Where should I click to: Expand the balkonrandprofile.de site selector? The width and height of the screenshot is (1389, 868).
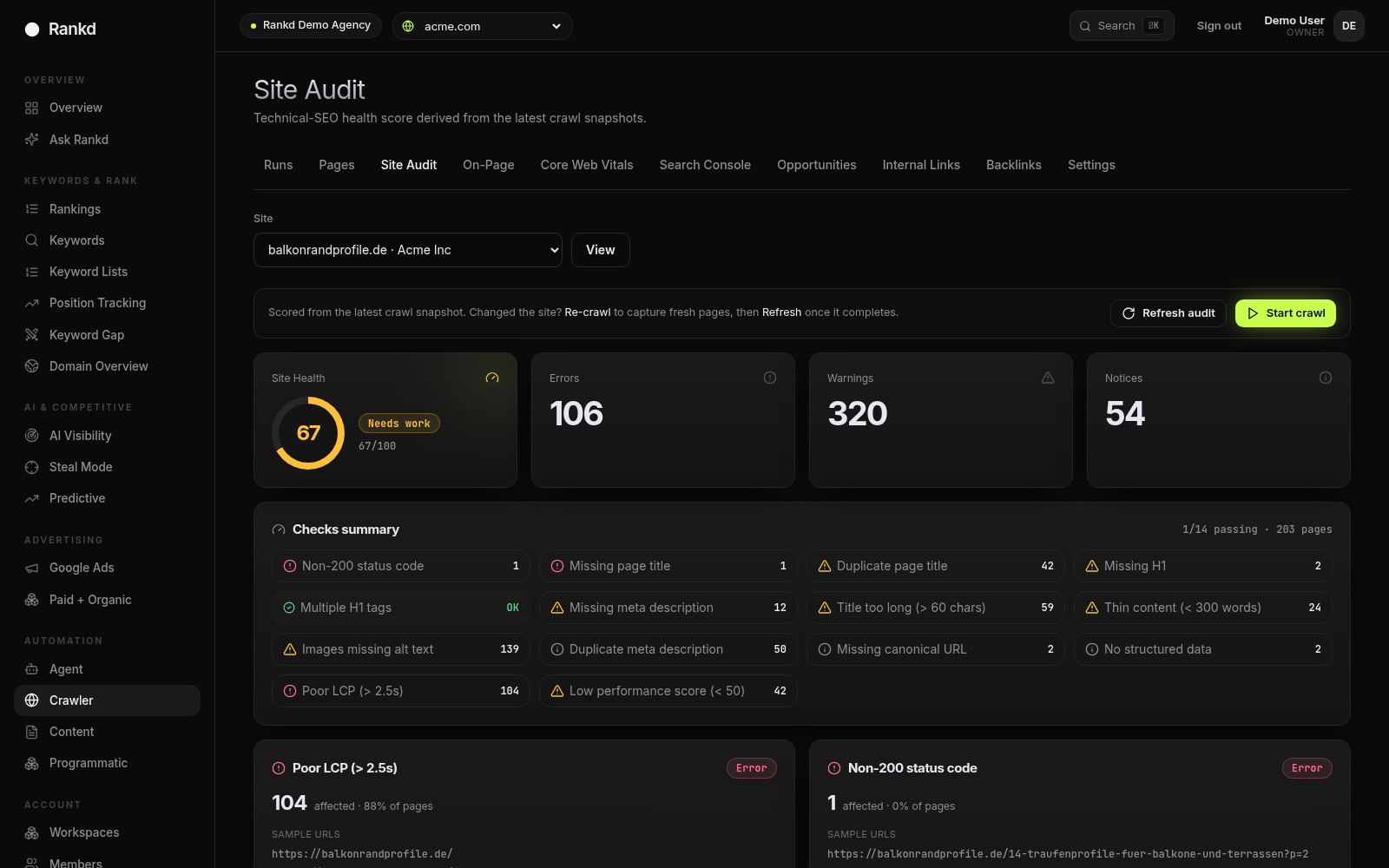(x=408, y=250)
